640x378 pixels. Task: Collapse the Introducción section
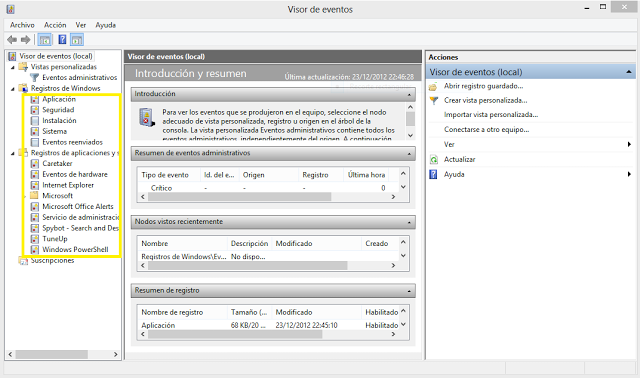(409, 94)
